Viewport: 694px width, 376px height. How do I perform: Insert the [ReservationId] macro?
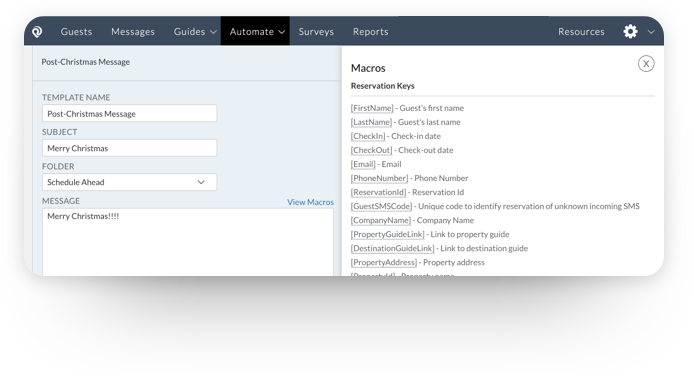pos(378,192)
